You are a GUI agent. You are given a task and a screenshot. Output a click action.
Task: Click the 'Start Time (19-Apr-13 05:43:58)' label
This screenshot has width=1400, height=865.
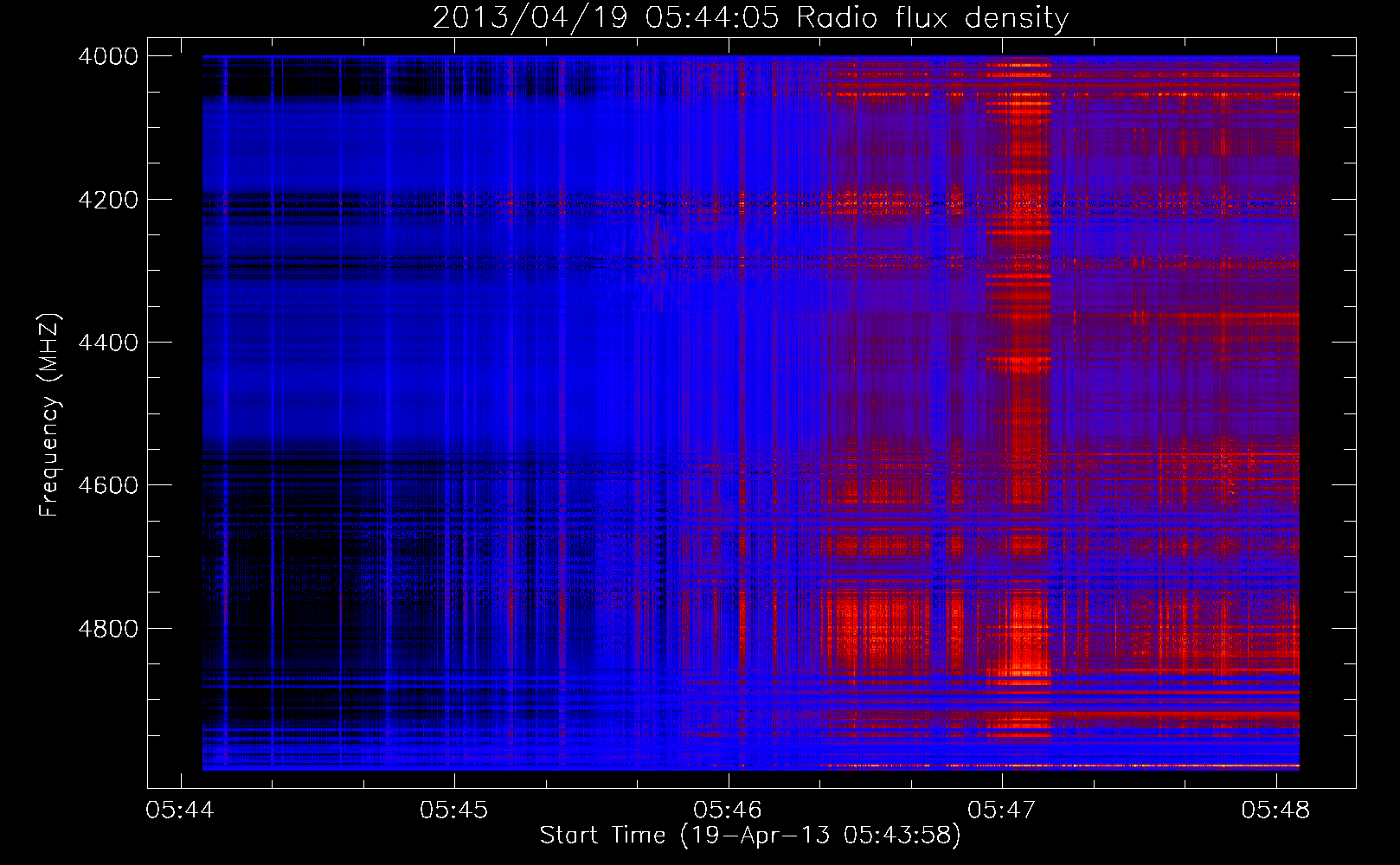[x=750, y=836]
